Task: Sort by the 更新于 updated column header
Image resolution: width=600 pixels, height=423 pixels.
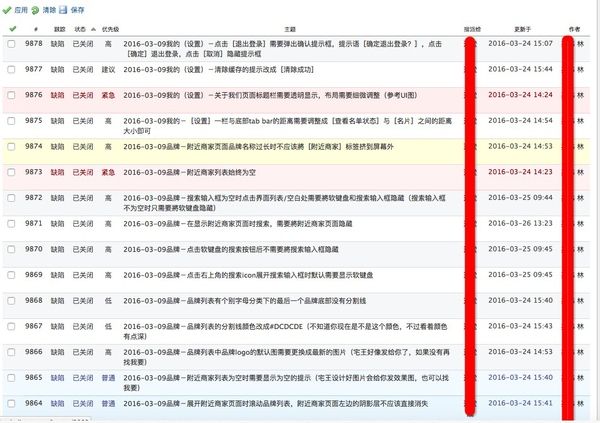Action: 522,29
